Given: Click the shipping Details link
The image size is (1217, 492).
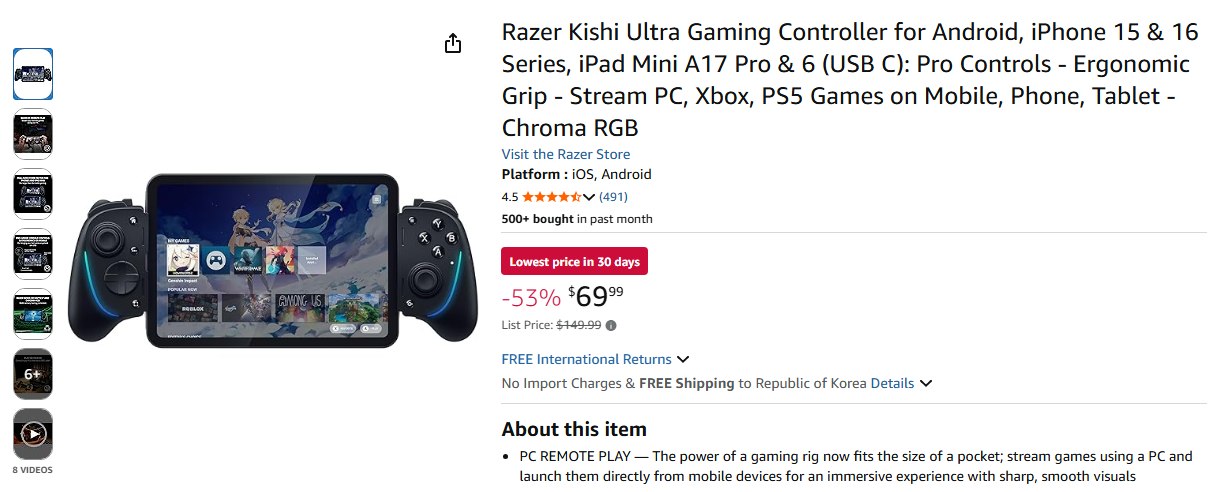Looking at the screenshot, I should (892, 383).
